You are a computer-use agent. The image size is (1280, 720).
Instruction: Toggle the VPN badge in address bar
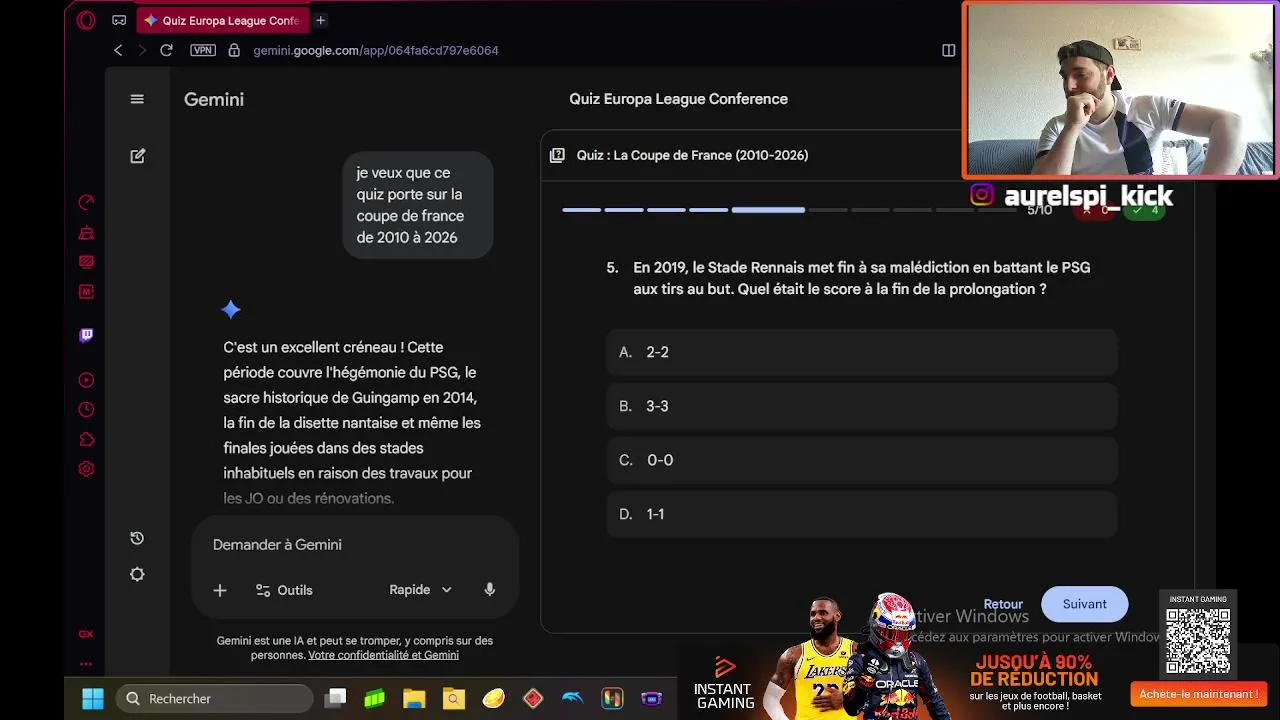[203, 50]
